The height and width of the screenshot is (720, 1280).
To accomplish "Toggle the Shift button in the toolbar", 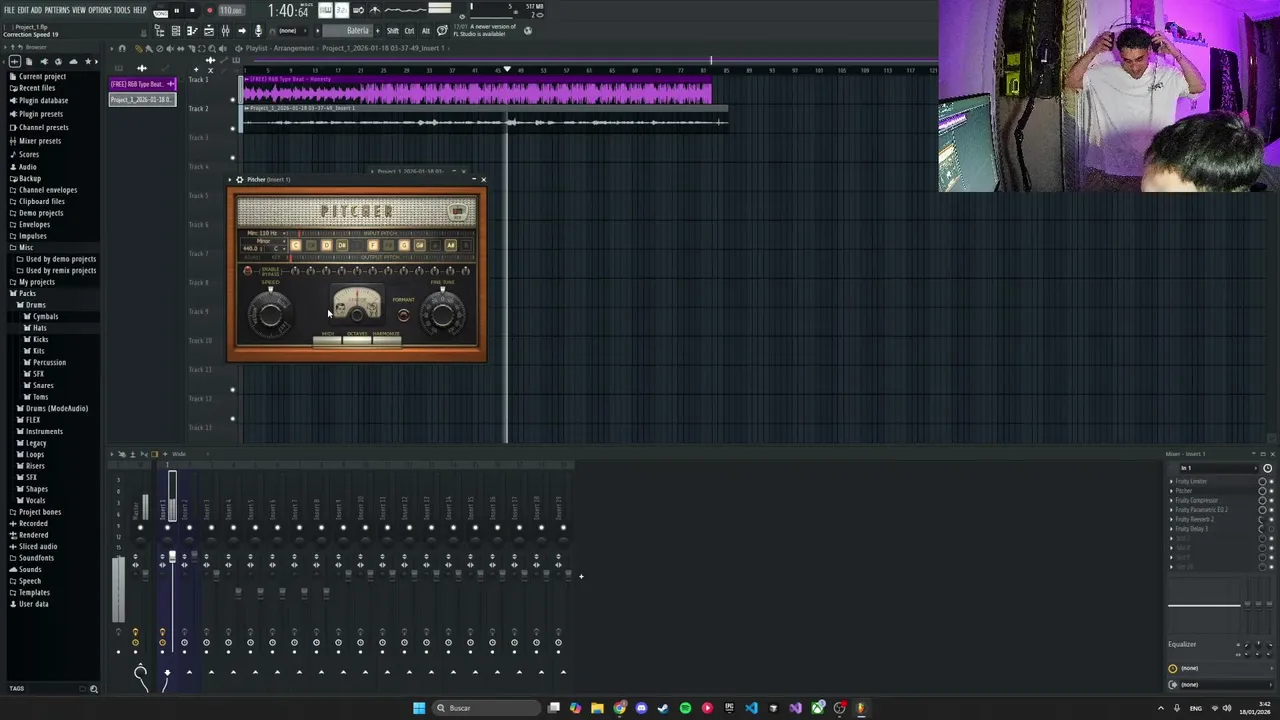I will click(393, 31).
